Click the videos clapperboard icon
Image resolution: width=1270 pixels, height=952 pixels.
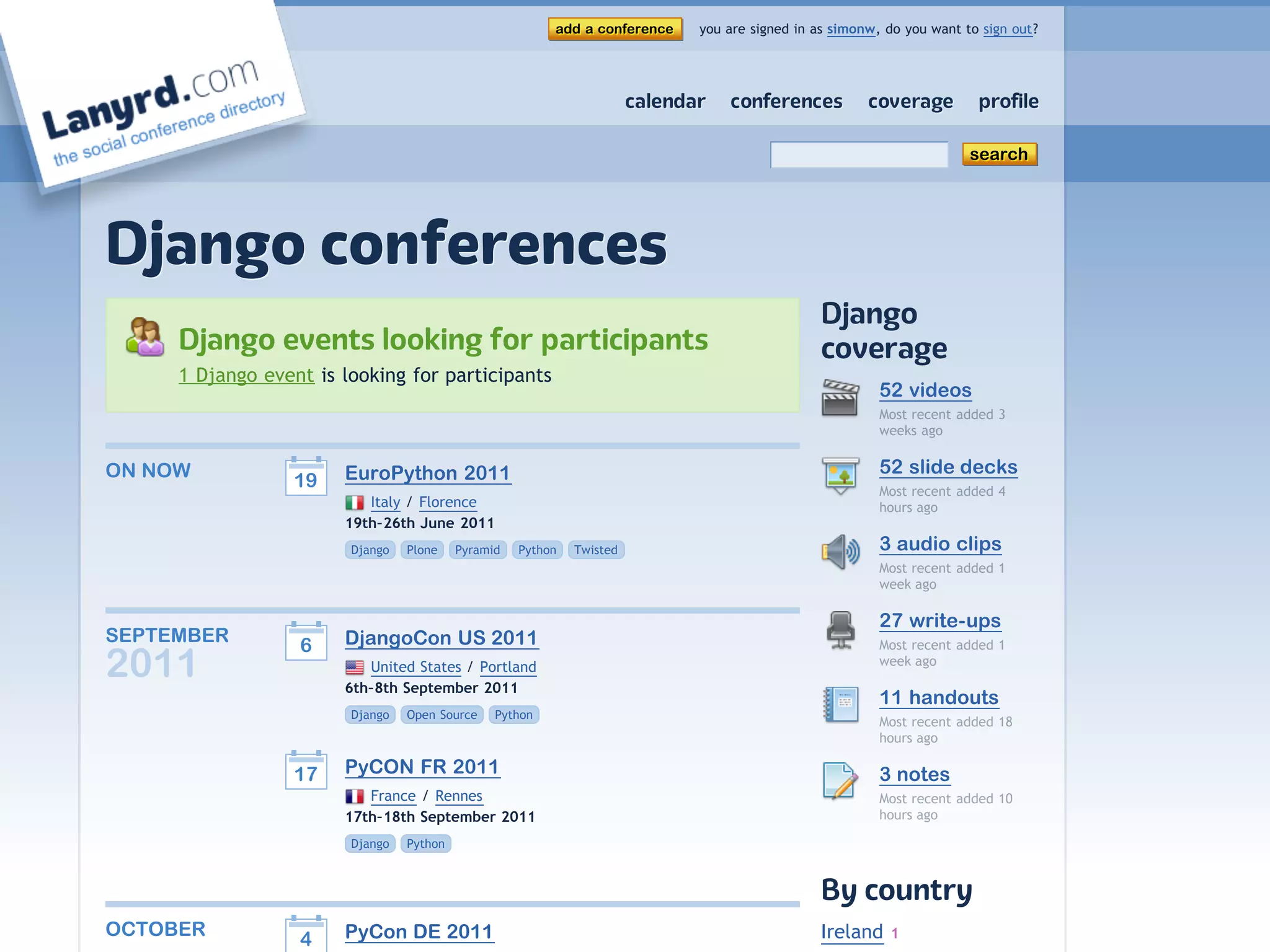[x=840, y=398]
